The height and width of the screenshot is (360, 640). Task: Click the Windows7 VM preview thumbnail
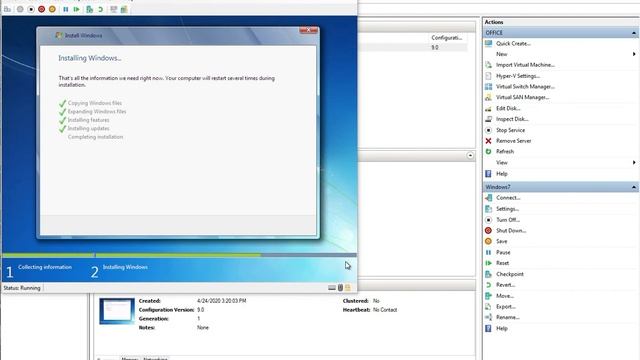pyautogui.click(x=117, y=311)
